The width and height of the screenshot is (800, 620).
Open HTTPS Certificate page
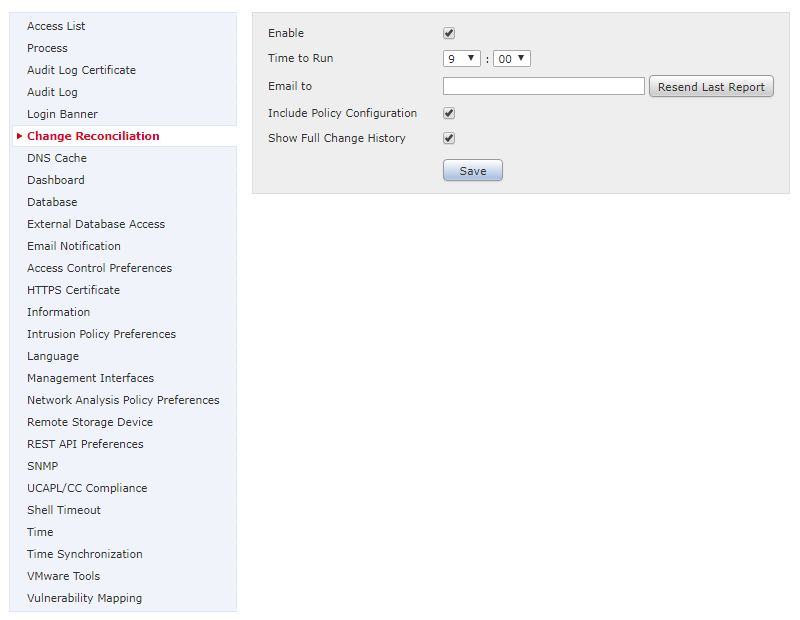point(73,289)
